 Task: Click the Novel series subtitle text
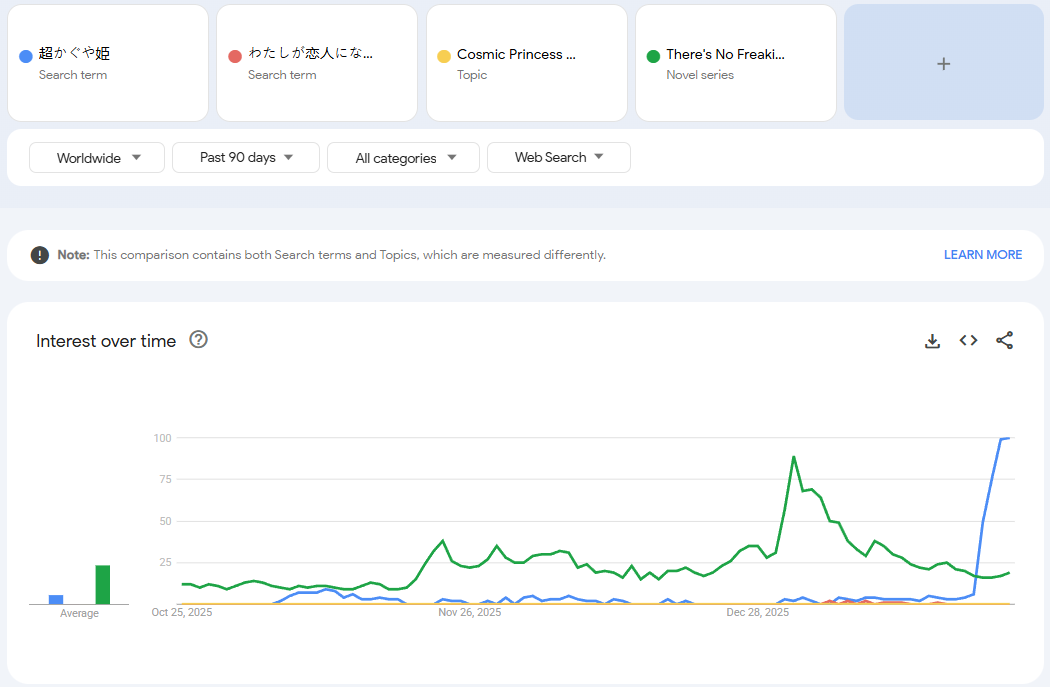700,75
